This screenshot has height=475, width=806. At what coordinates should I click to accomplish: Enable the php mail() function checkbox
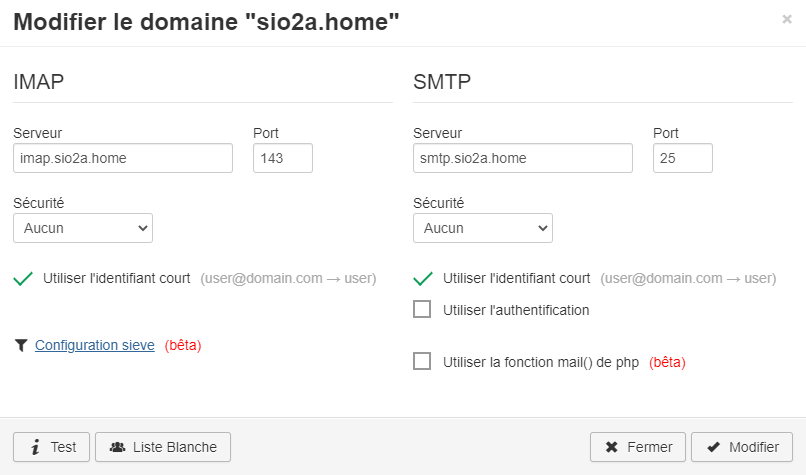click(x=422, y=361)
